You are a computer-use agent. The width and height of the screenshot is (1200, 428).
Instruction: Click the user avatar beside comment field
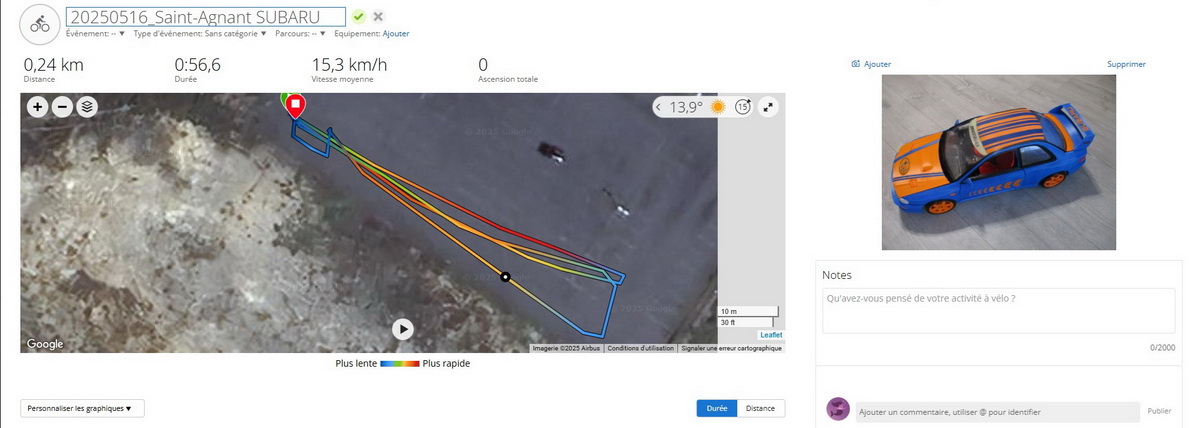click(x=838, y=409)
